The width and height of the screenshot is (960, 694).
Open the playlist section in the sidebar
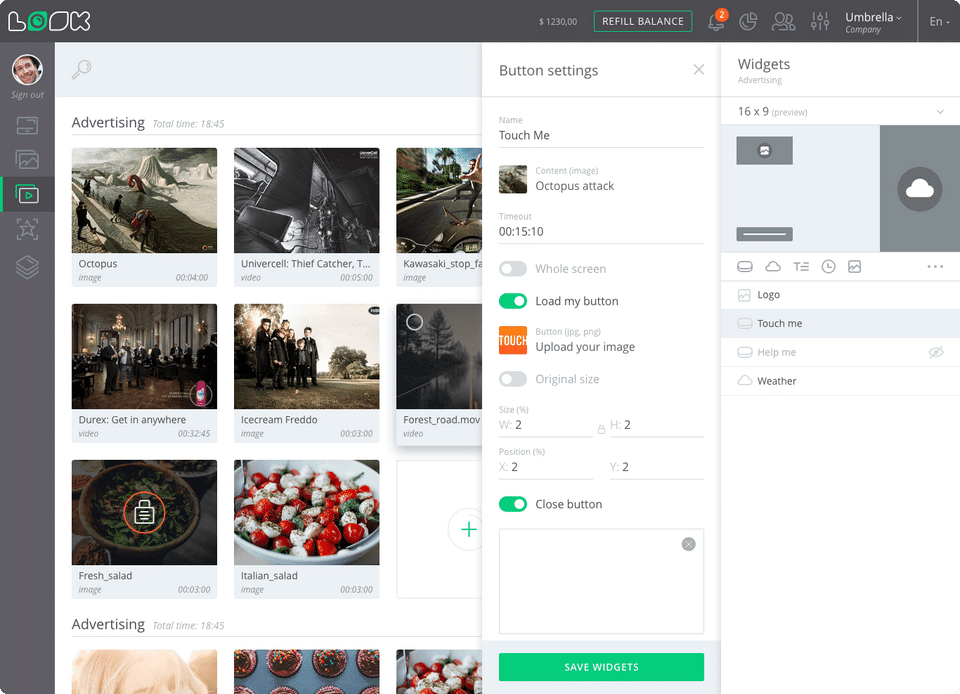pos(27,195)
